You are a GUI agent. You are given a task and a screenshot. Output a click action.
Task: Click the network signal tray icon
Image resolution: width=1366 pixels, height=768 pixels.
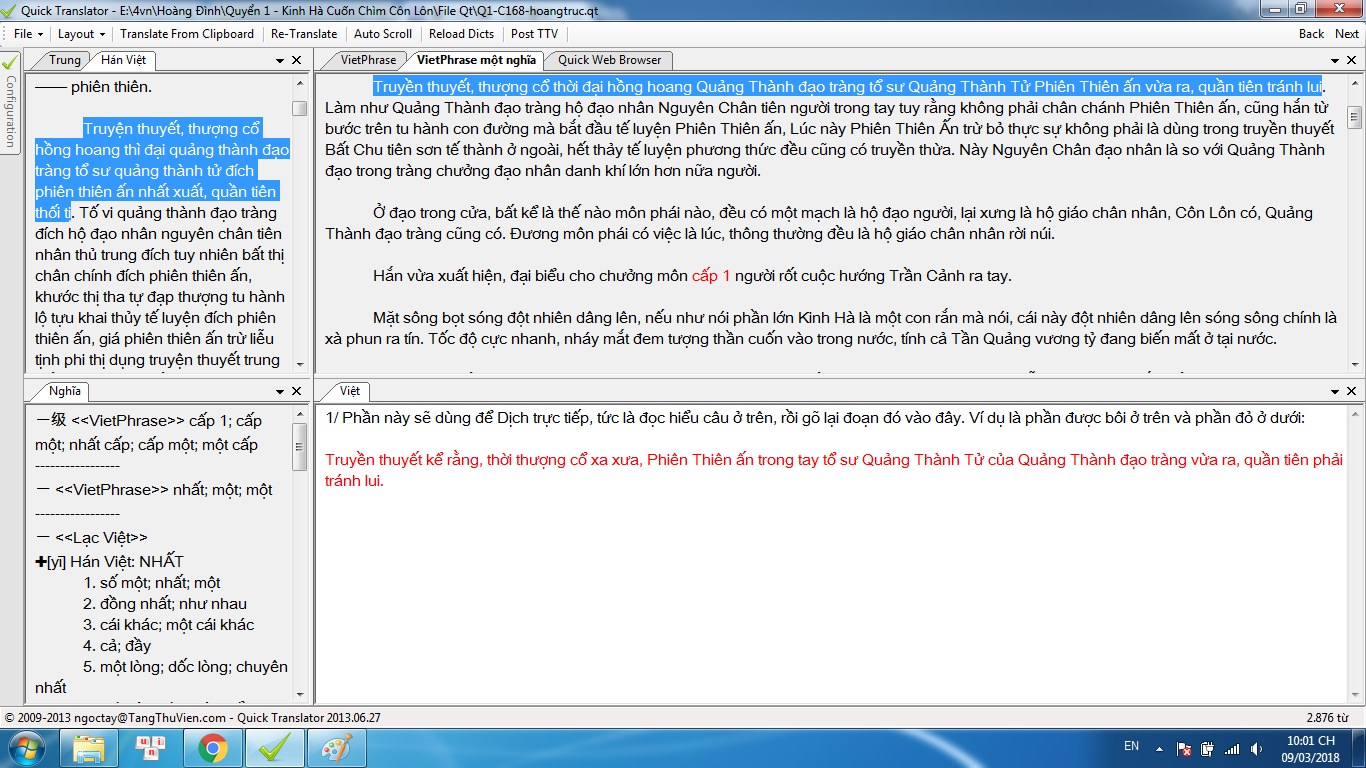coord(1231,748)
